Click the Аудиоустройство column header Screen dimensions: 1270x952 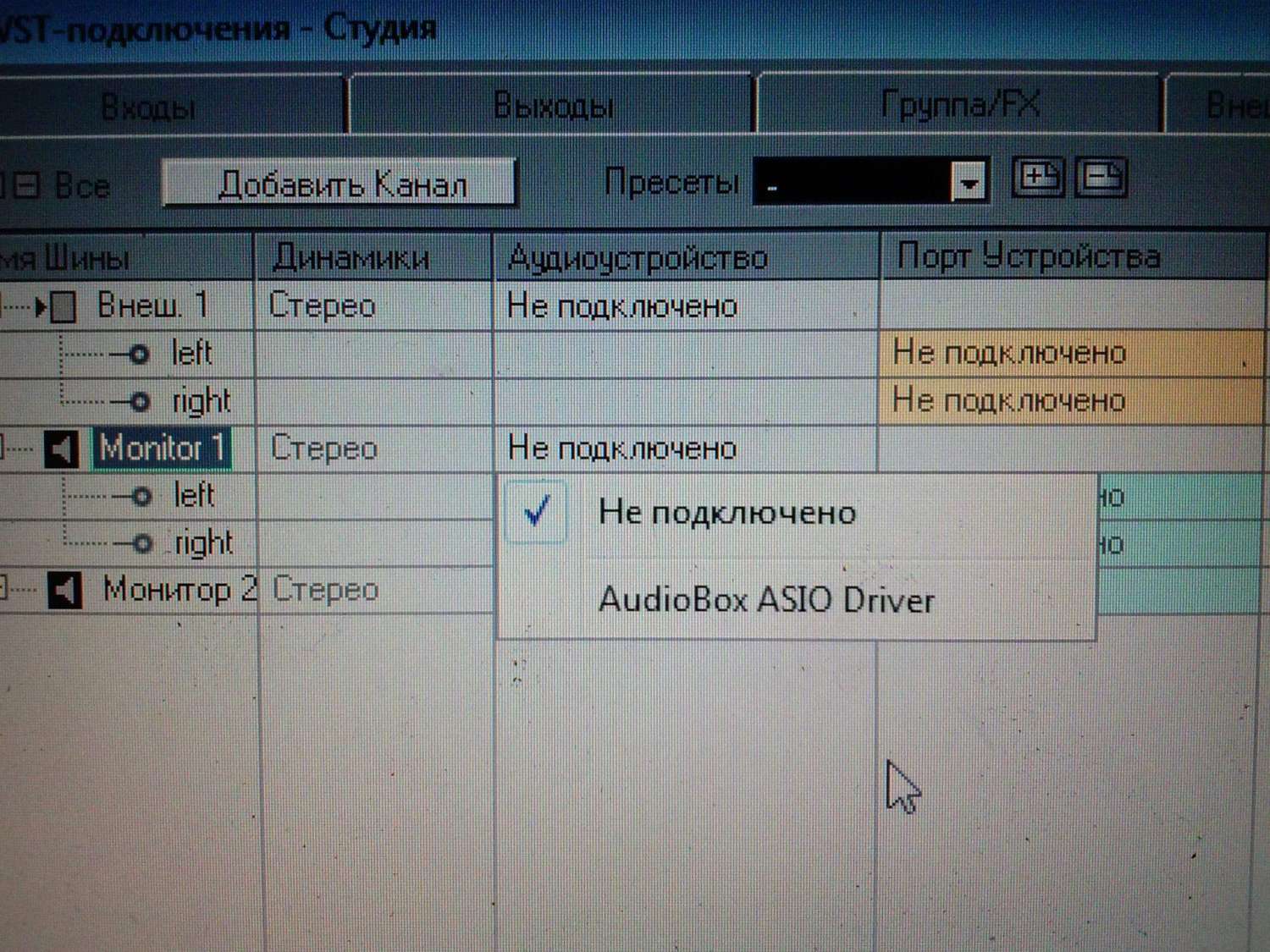point(686,257)
